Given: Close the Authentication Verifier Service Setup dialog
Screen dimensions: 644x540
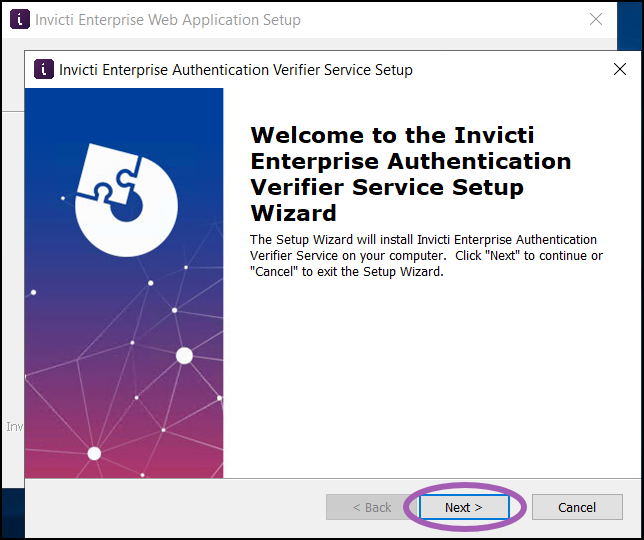Looking at the screenshot, I should click(620, 69).
